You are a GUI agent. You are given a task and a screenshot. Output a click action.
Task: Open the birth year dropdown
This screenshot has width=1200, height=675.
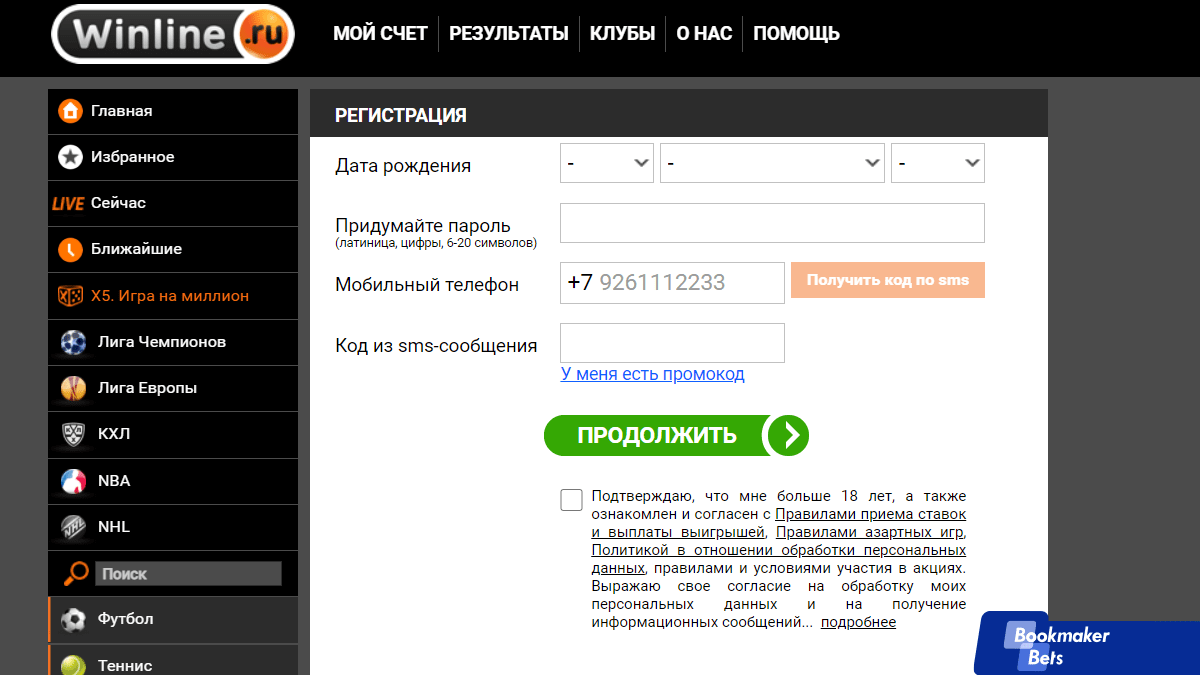(937, 163)
